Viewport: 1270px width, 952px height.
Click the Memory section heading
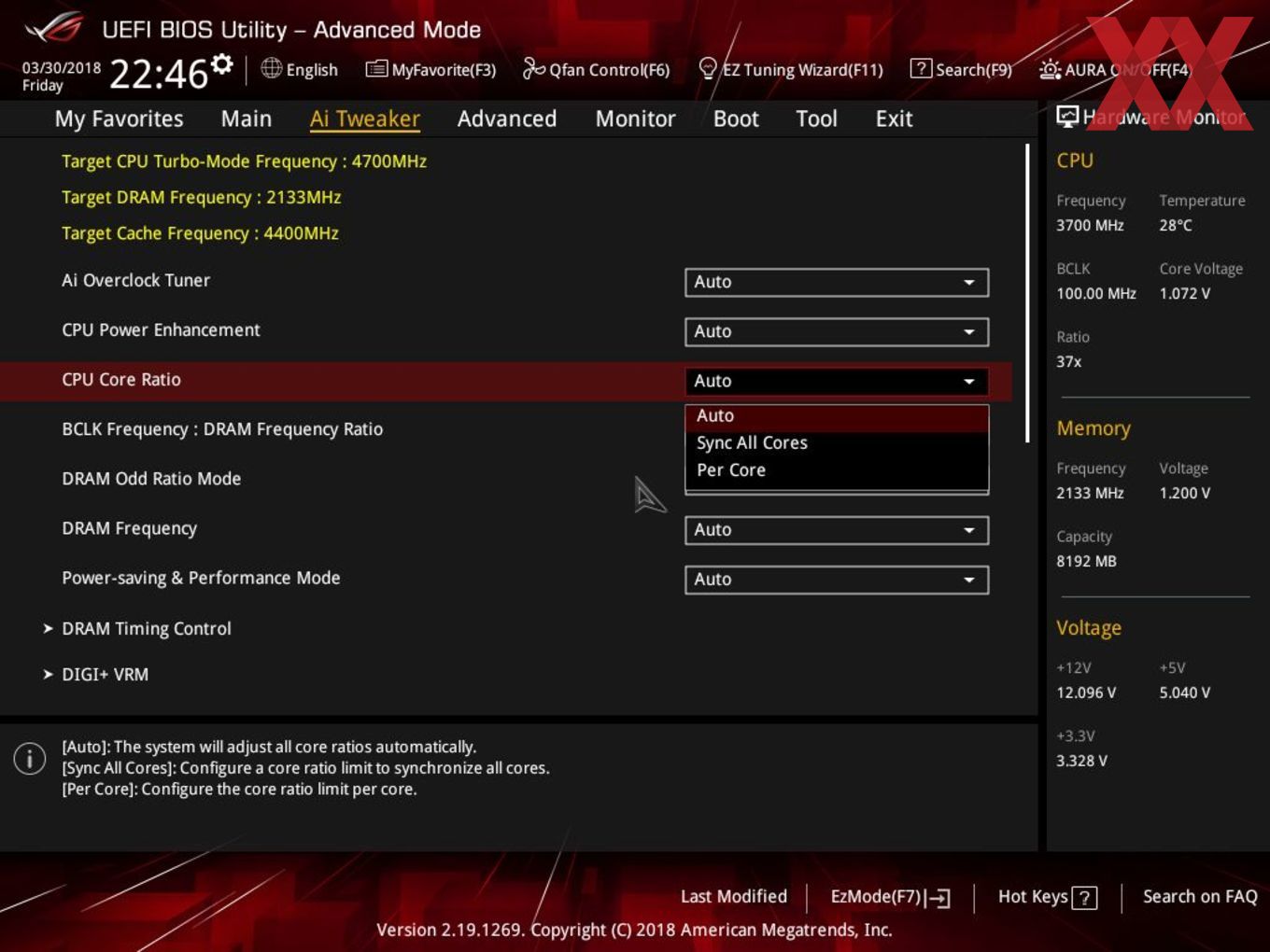[1094, 428]
